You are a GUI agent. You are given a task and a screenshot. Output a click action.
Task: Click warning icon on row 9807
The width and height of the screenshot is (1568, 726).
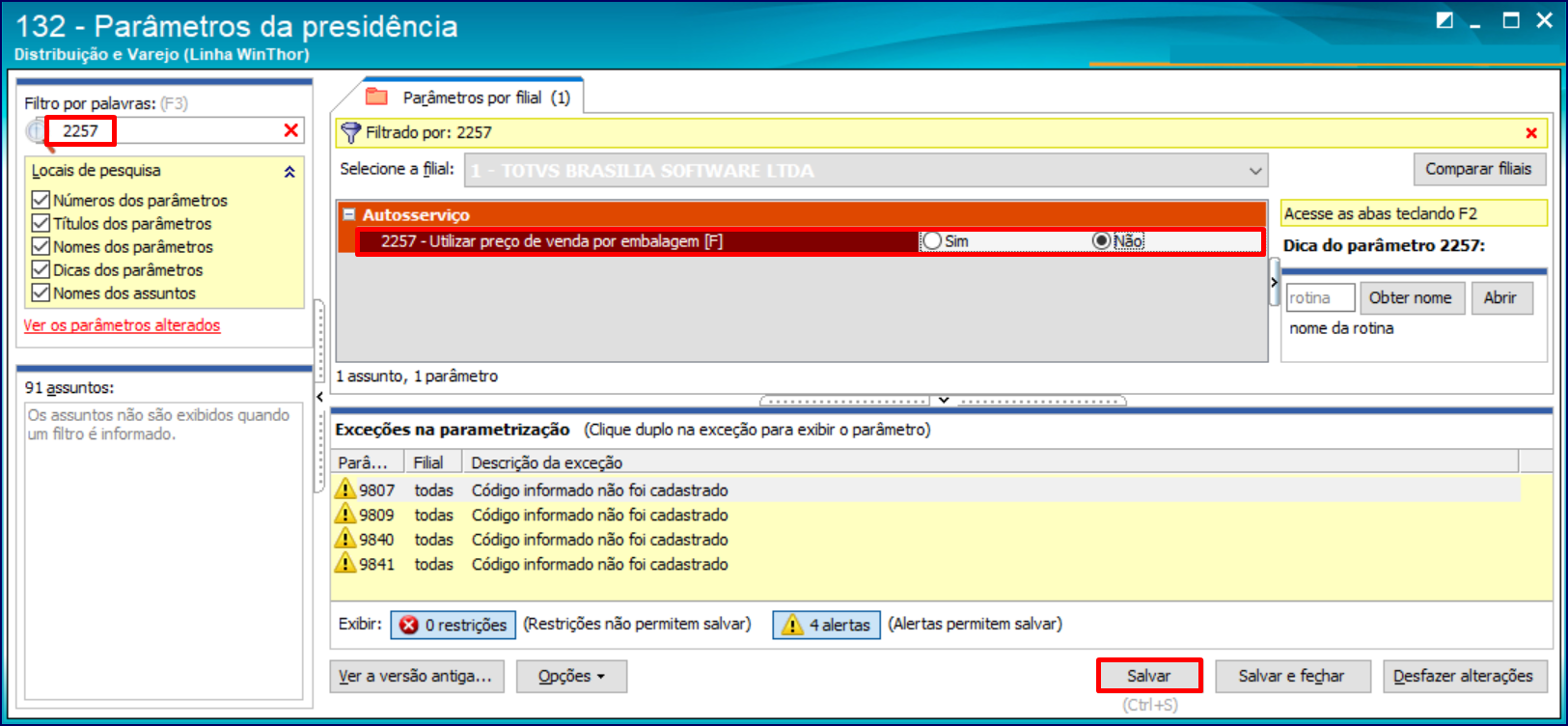pos(344,489)
